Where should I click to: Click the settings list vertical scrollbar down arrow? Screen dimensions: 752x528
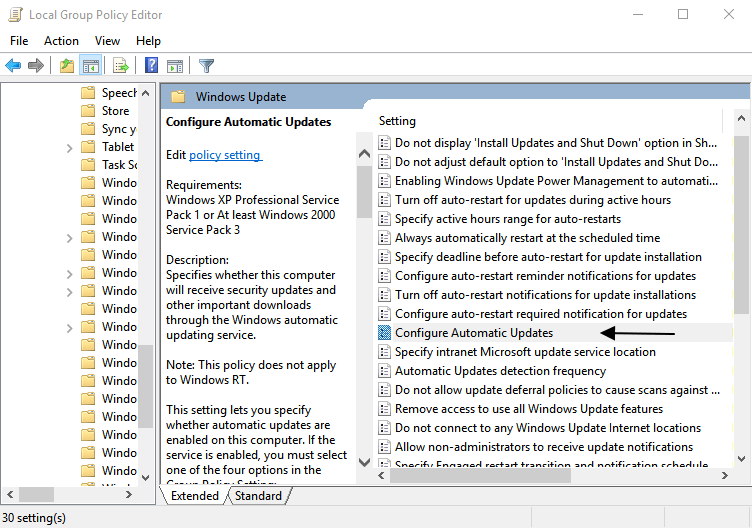pos(742,460)
